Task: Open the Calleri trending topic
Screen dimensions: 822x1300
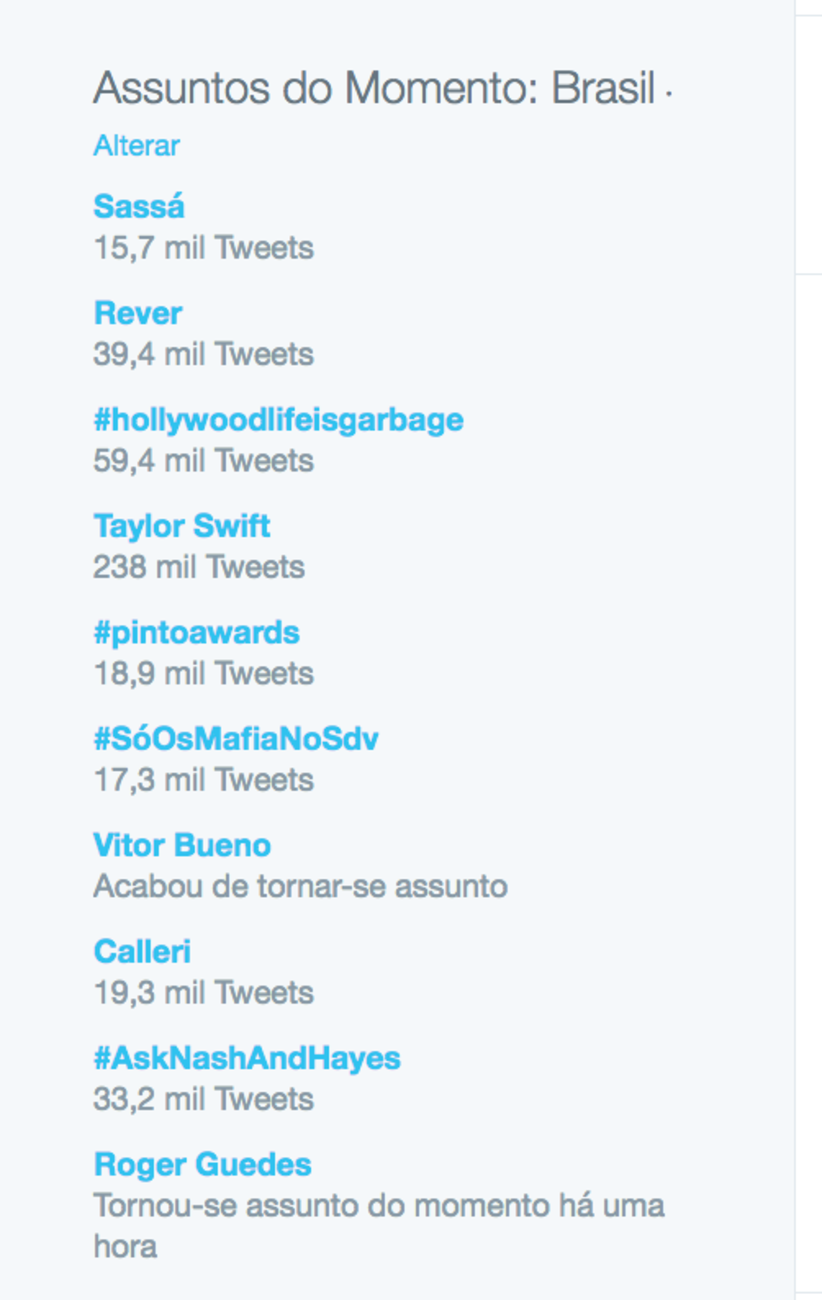Action: click(142, 951)
